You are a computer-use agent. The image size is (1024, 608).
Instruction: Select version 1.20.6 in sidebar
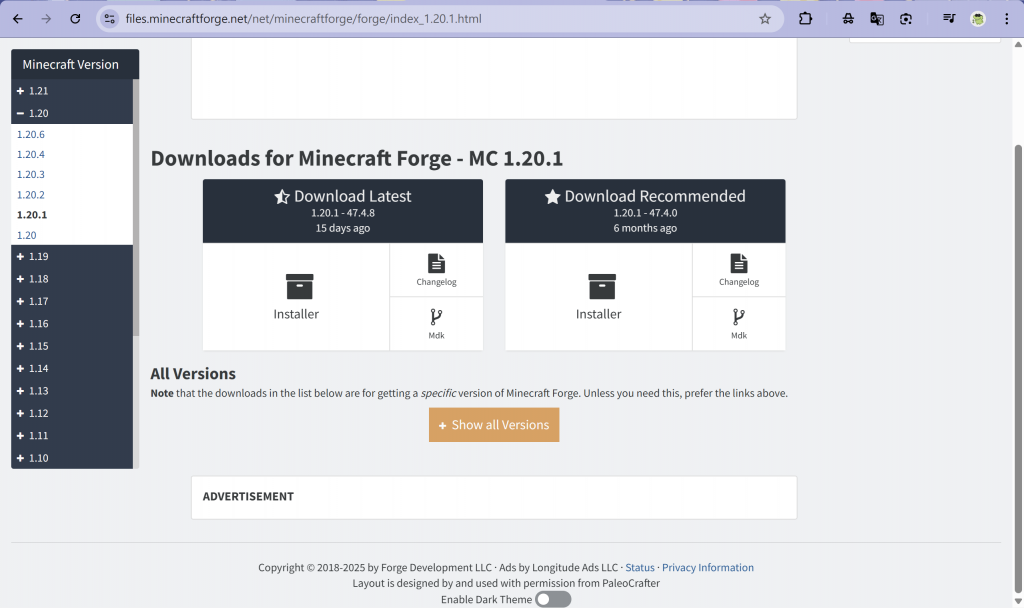[x=31, y=135]
